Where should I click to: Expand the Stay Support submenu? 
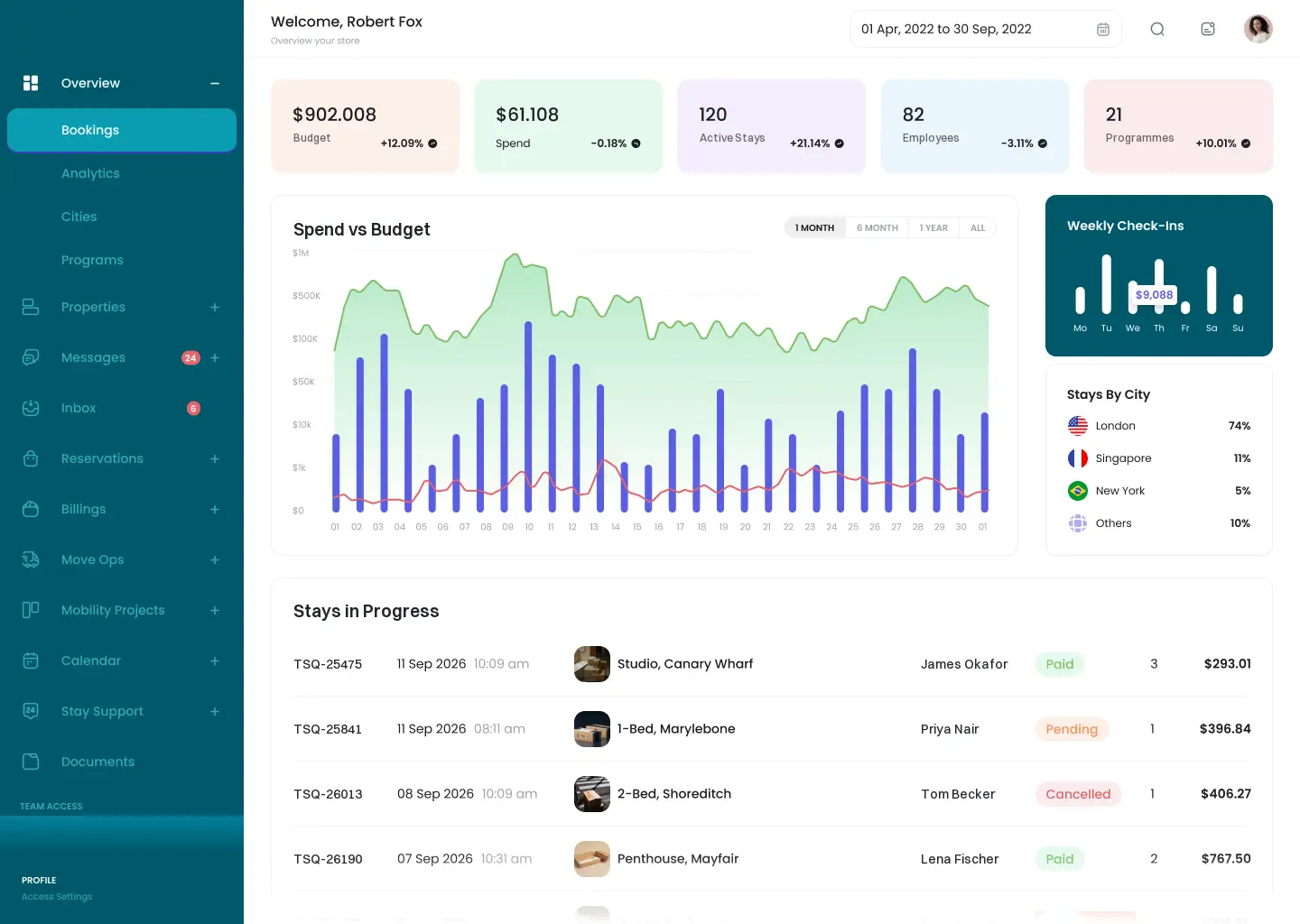(x=215, y=711)
